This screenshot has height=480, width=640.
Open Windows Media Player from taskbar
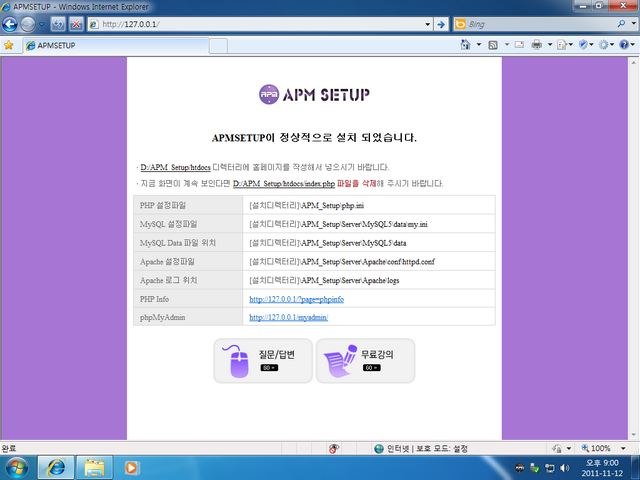pyautogui.click(x=131, y=468)
